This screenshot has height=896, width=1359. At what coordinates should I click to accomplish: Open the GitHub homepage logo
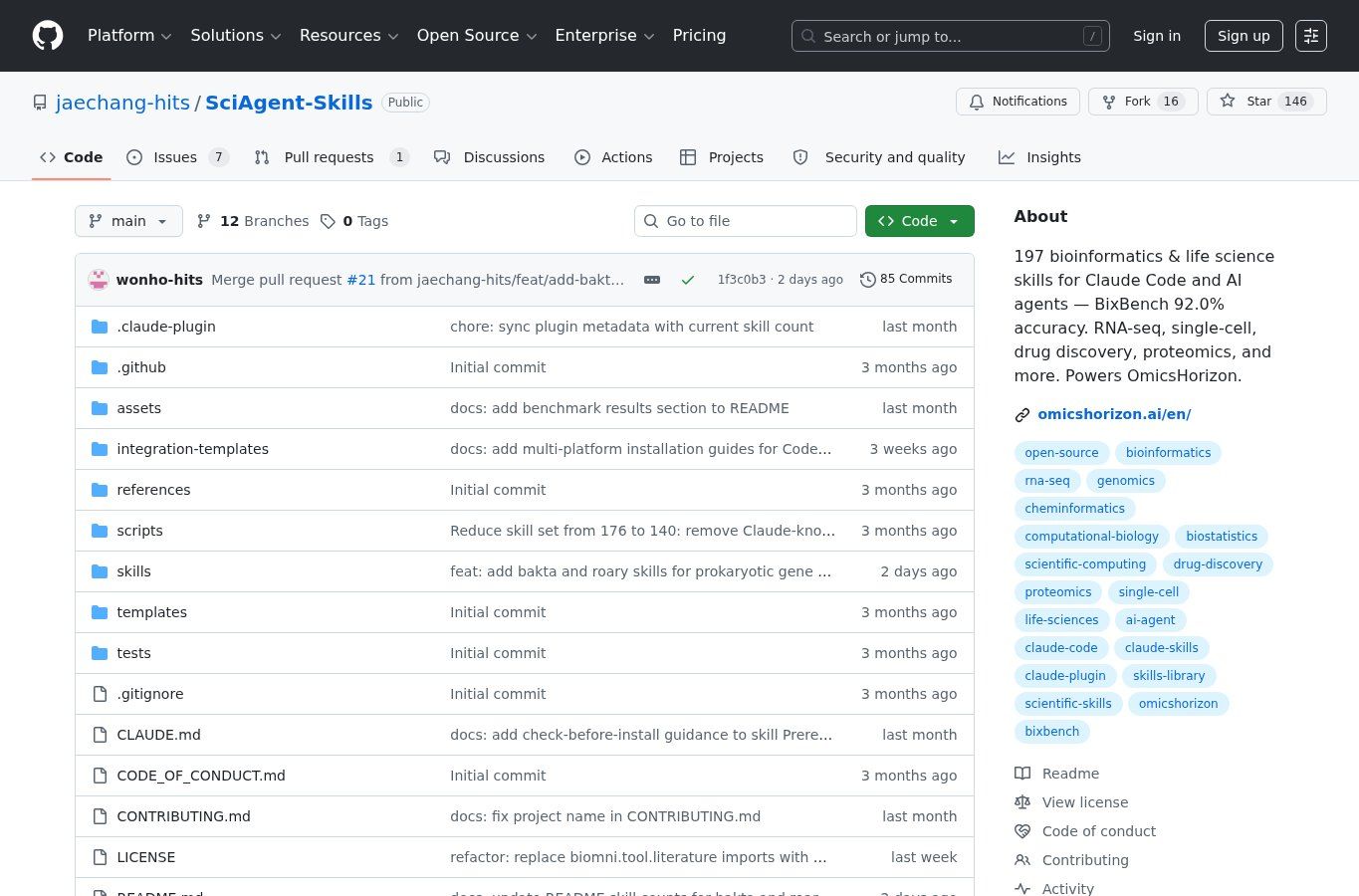point(48,36)
